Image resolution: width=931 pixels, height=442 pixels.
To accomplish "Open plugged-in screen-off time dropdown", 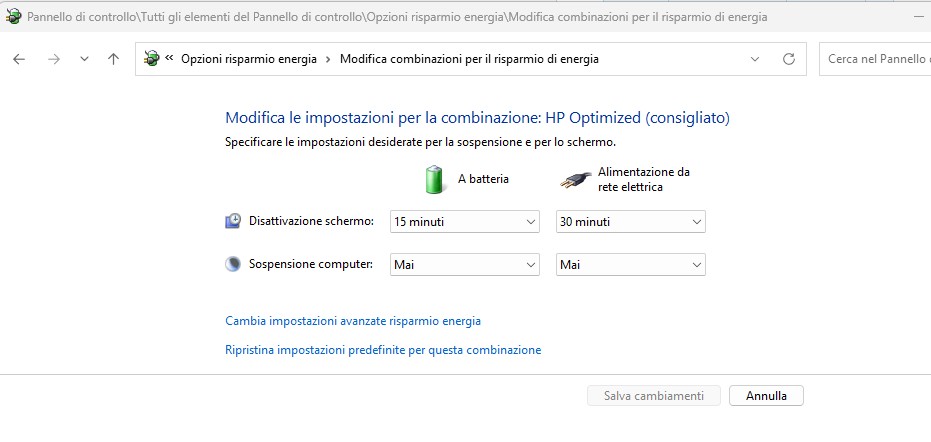I will coord(630,221).
